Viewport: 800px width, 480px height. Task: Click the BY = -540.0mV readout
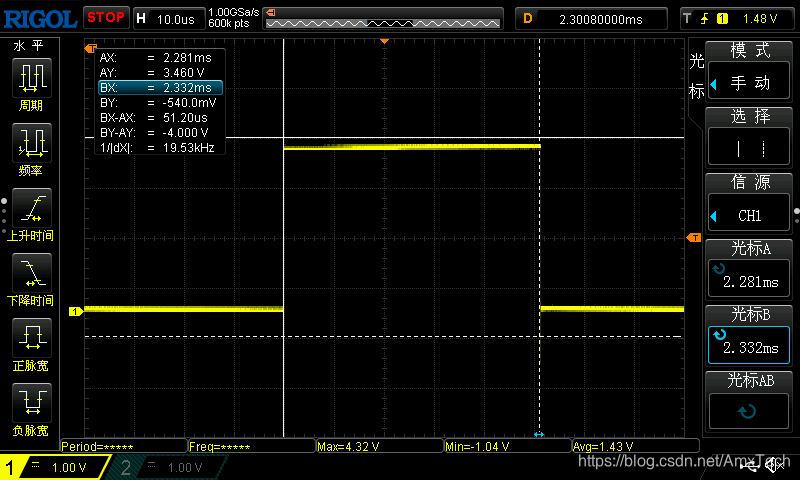(158, 103)
